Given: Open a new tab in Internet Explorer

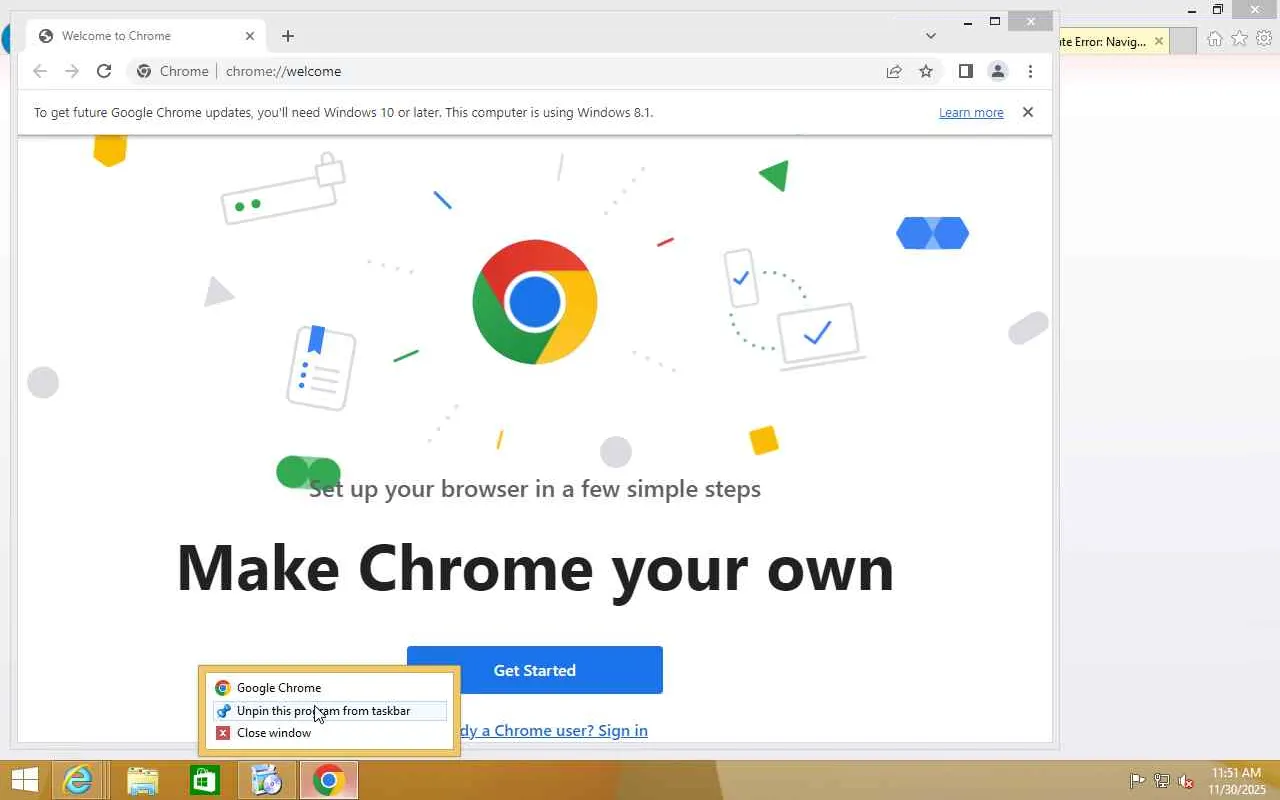Looking at the screenshot, I should 1184,41.
